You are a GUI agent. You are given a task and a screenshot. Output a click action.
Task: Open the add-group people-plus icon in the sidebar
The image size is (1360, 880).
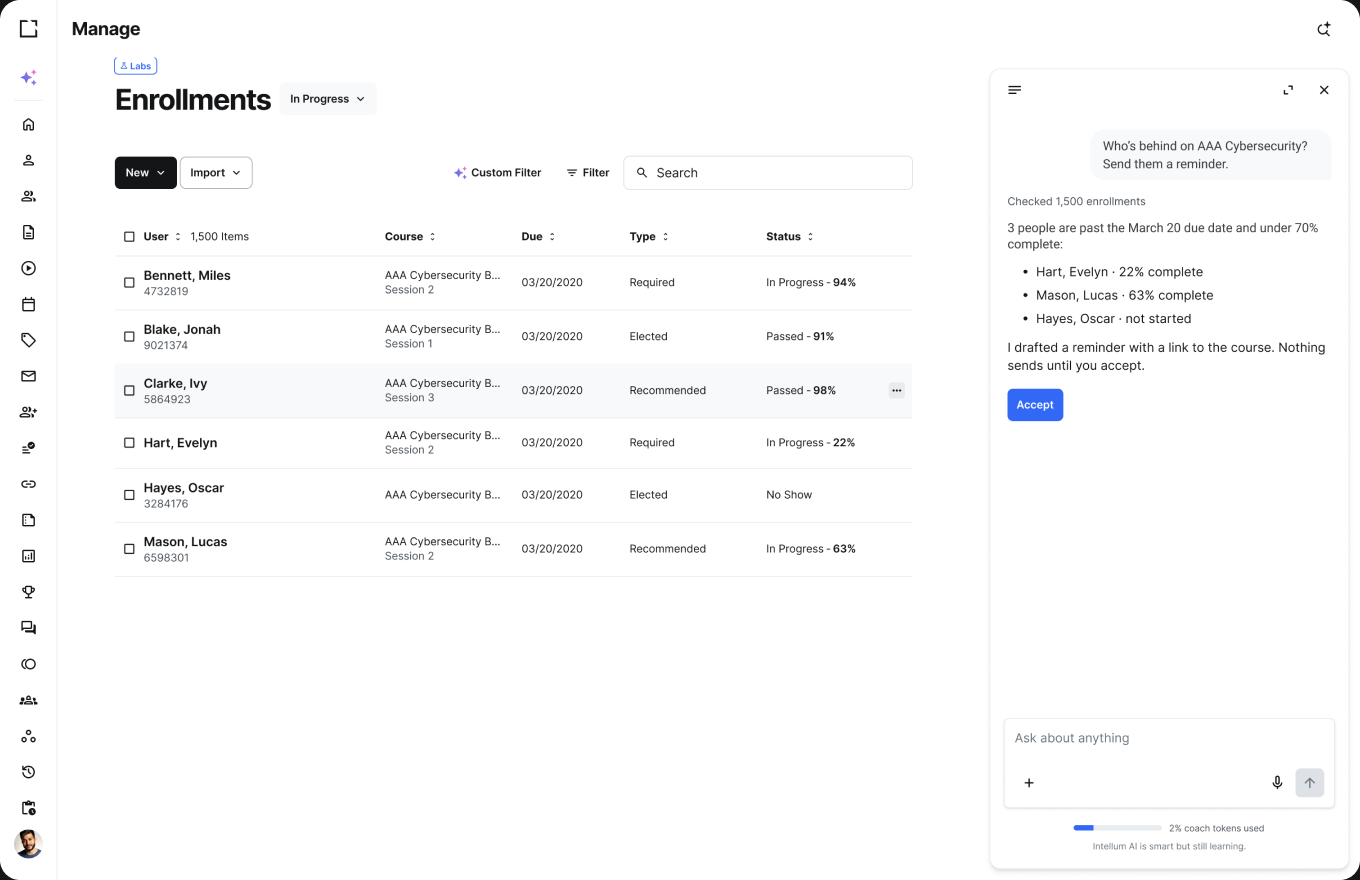point(28,412)
